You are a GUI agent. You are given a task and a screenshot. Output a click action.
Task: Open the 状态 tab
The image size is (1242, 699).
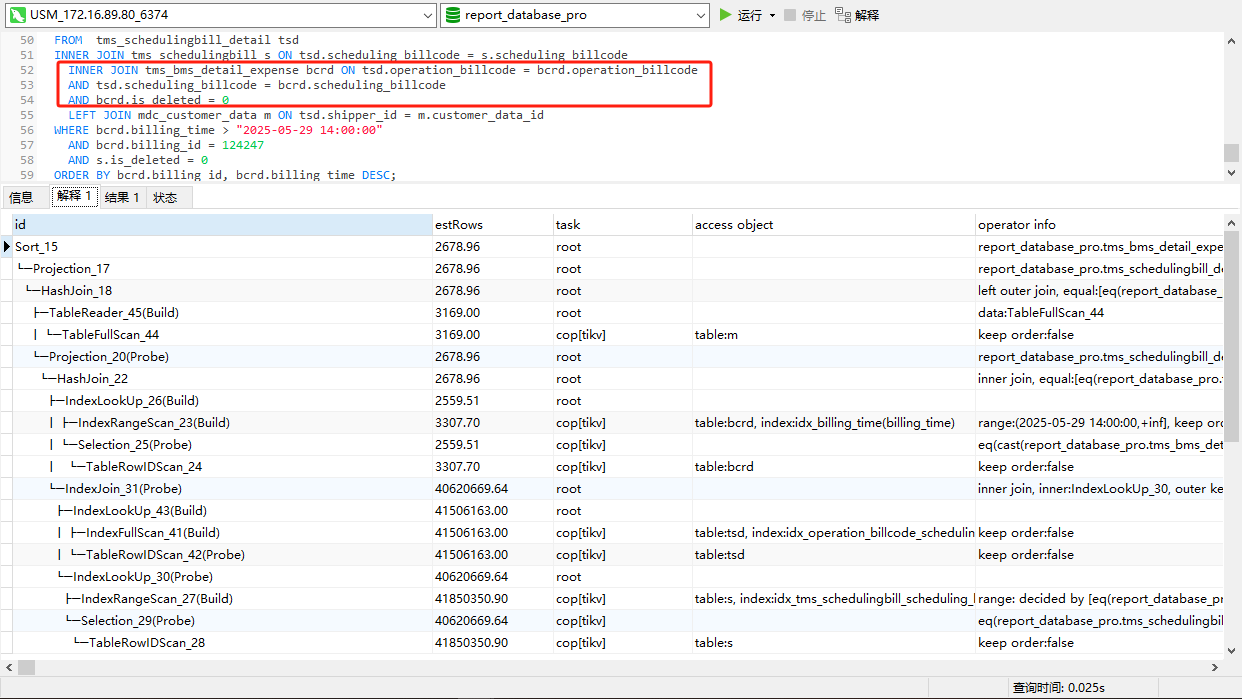165,198
